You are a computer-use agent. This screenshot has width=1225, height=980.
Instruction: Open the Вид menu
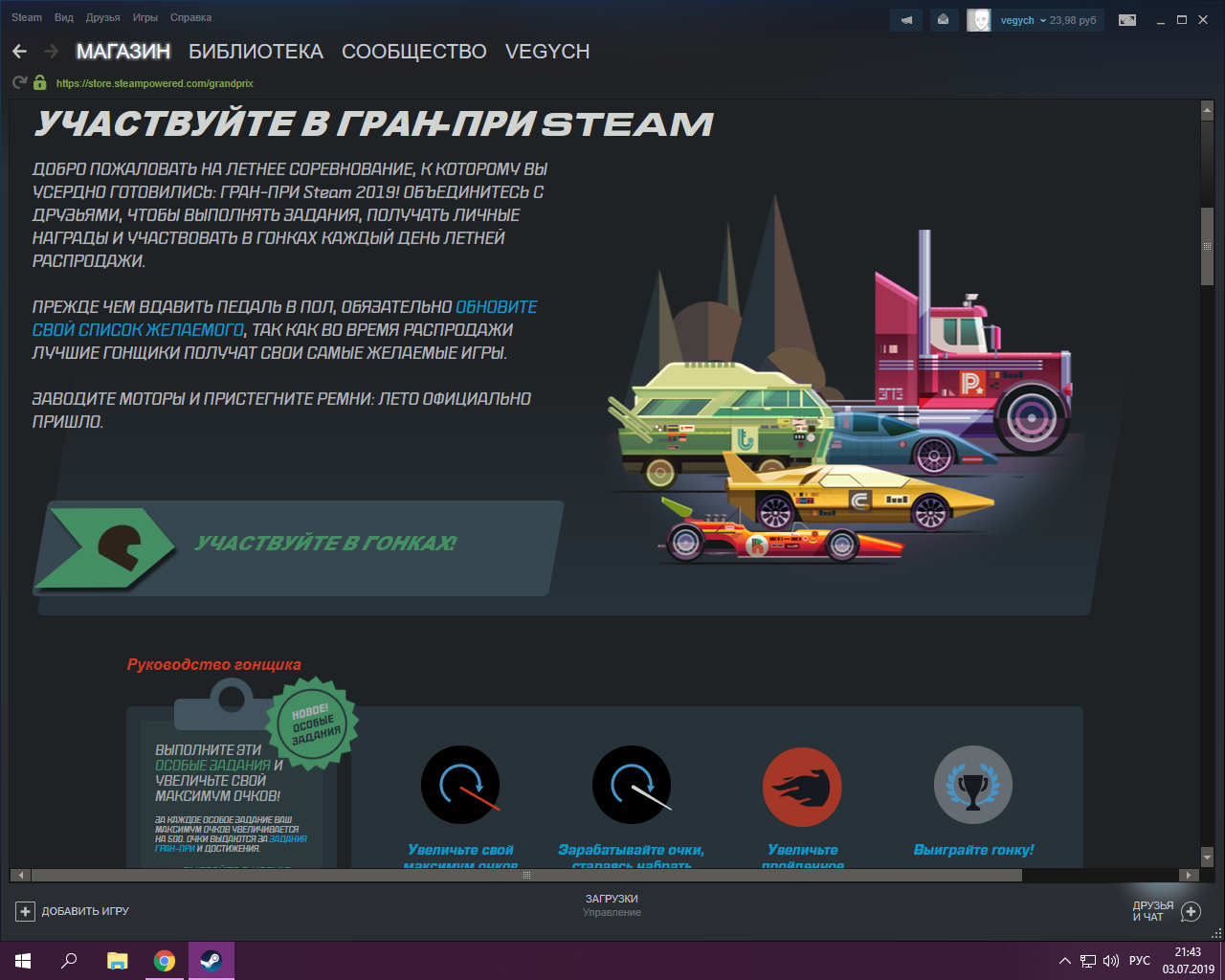pos(64,17)
